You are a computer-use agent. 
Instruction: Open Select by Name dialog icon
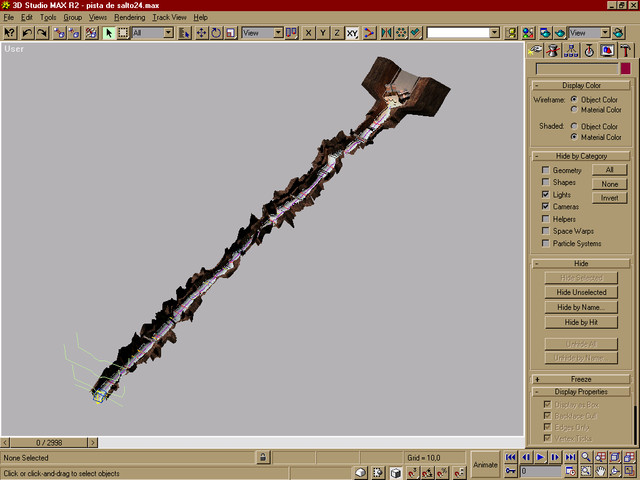(x=184, y=33)
